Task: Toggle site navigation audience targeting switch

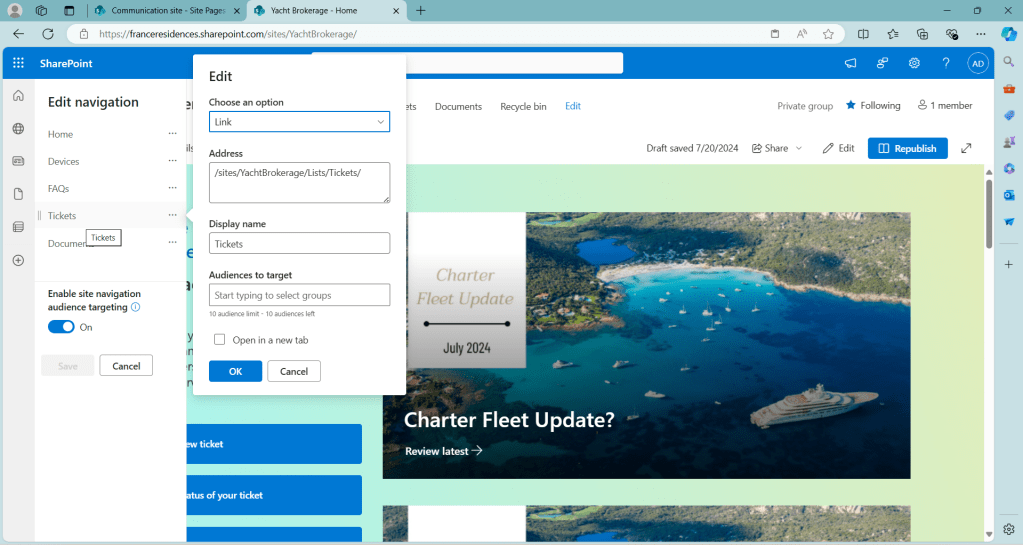Action: (x=61, y=327)
